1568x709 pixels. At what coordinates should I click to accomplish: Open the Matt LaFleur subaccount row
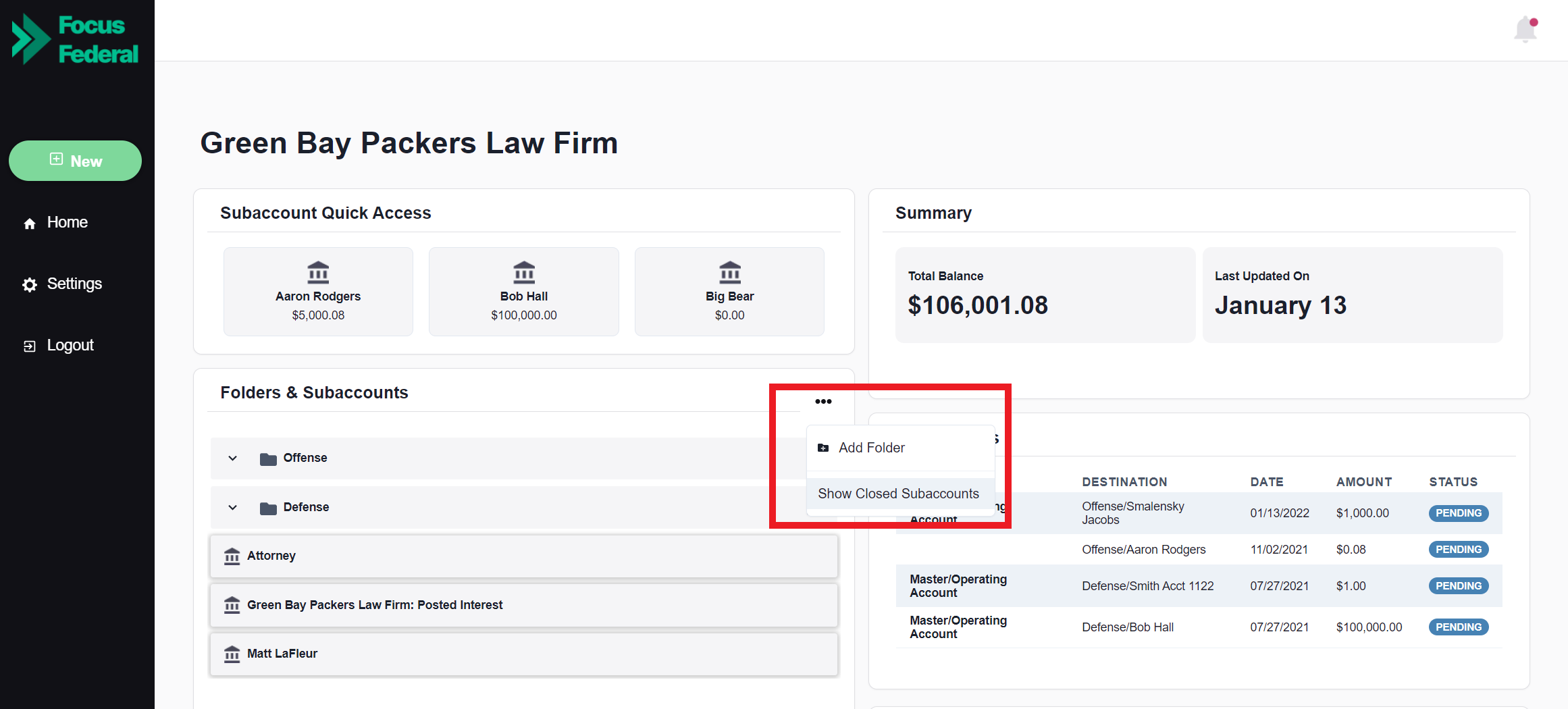coord(524,654)
